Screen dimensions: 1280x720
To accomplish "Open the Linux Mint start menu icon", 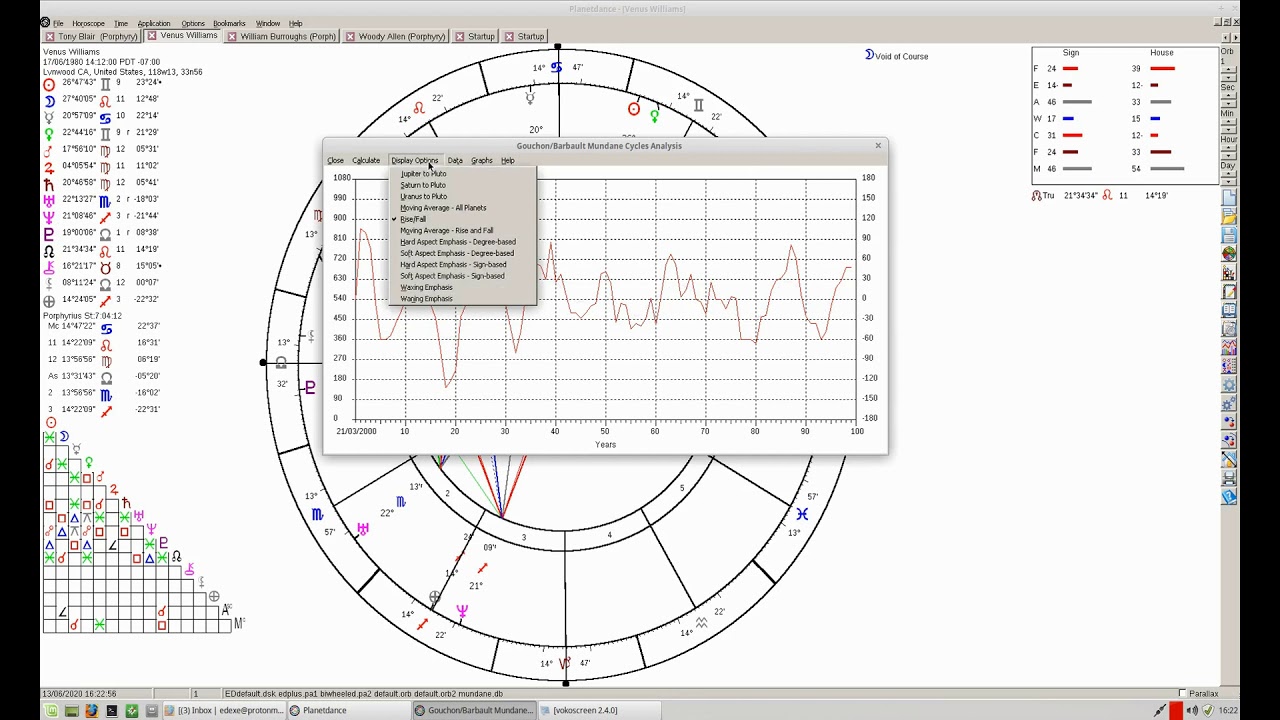I will [x=51, y=710].
